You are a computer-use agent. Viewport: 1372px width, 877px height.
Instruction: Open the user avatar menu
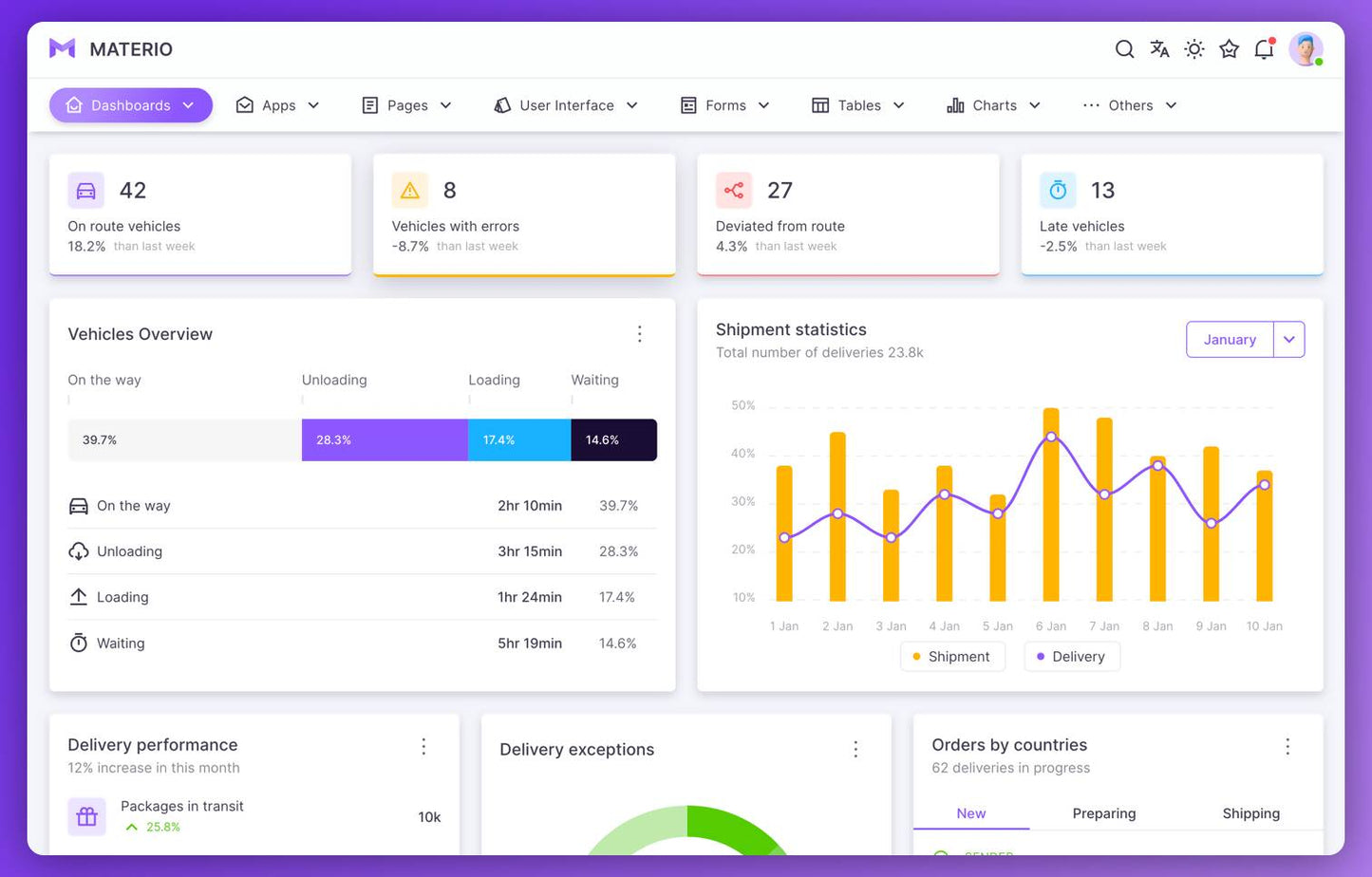coord(1306,49)
